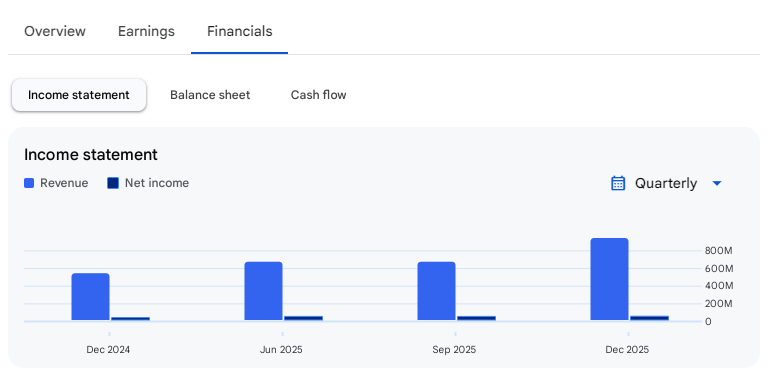780x381 pixels.
Task: Click the calendar icon beside Quarterly
Action: (x=618, y=183)
